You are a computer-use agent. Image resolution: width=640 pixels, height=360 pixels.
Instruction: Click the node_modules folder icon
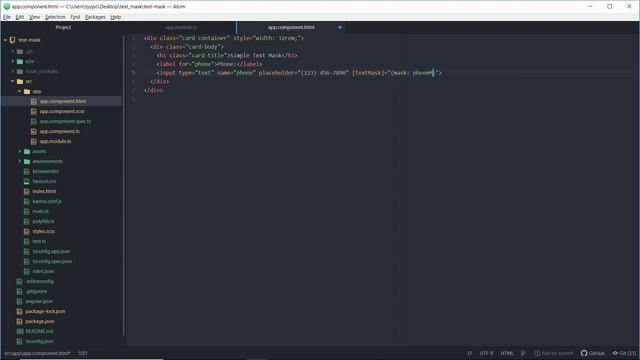[x=20, y=71]
